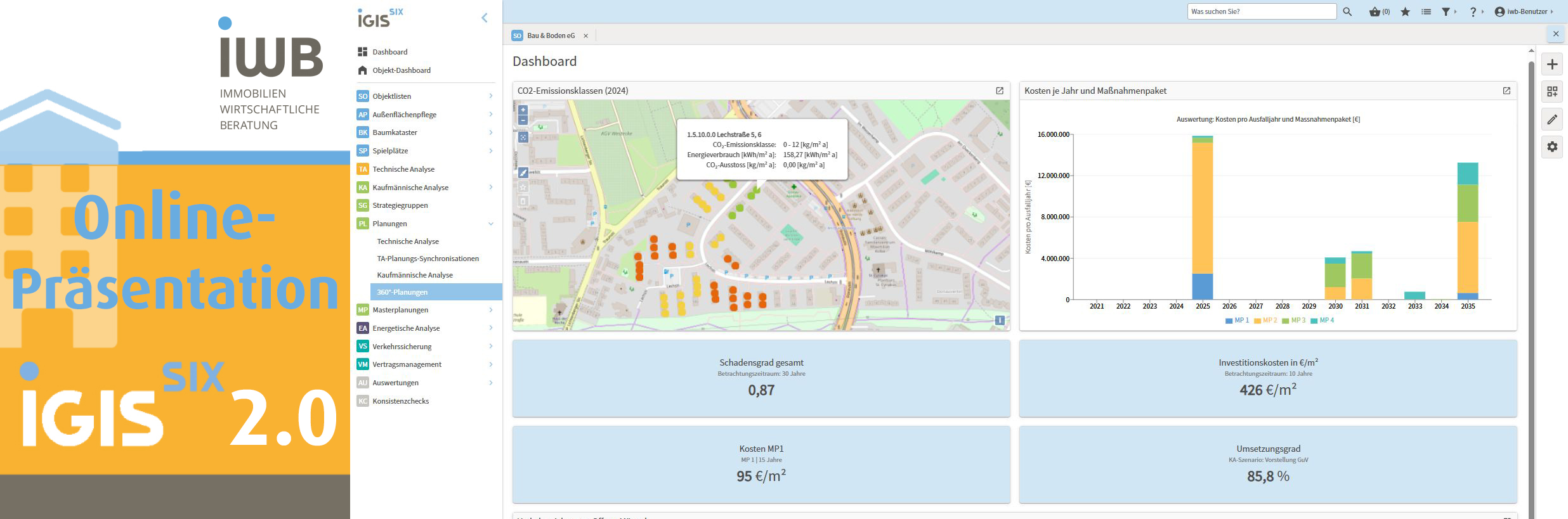This screenshot has width=1568, height=519.
Task: Click the Schadensgrad gesamt tile
Action: tap(761, 378)
